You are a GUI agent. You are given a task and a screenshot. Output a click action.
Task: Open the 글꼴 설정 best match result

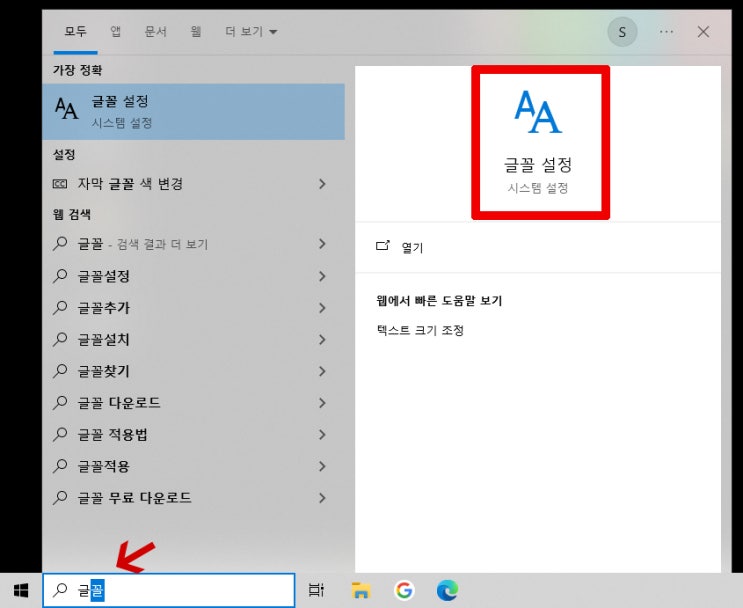tap(193, 112)
